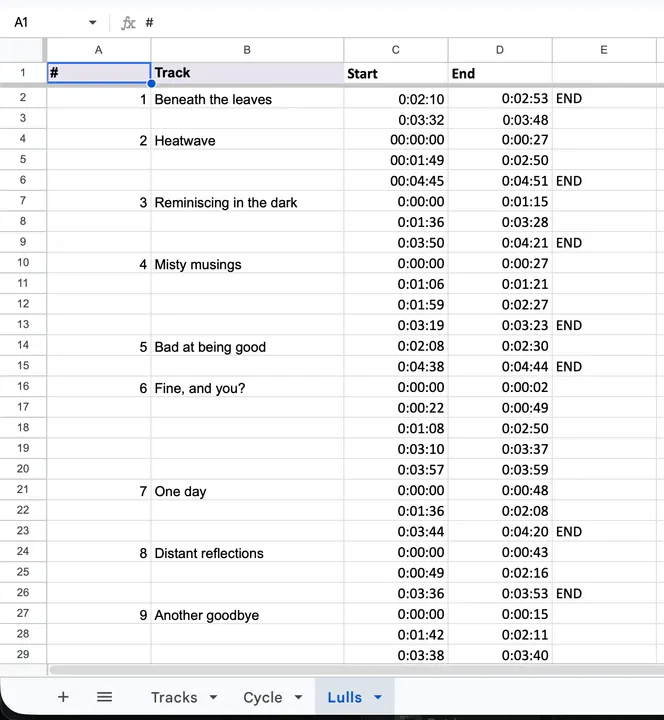Select column A header

coord(99,50)
